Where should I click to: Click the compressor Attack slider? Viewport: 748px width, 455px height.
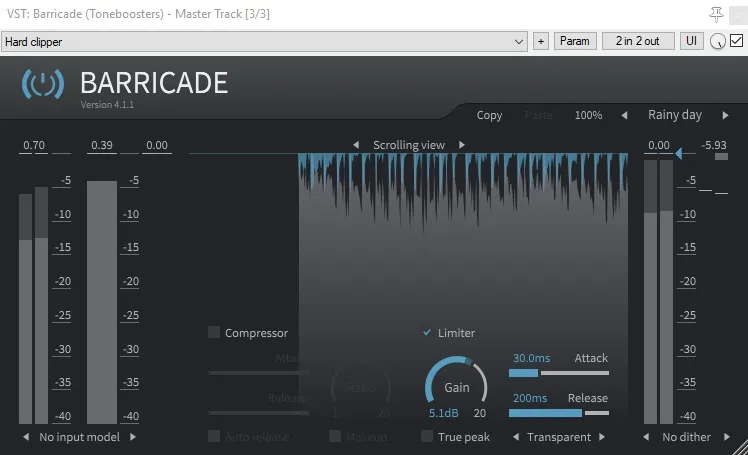pyautogui.click(x=258, y=373)
